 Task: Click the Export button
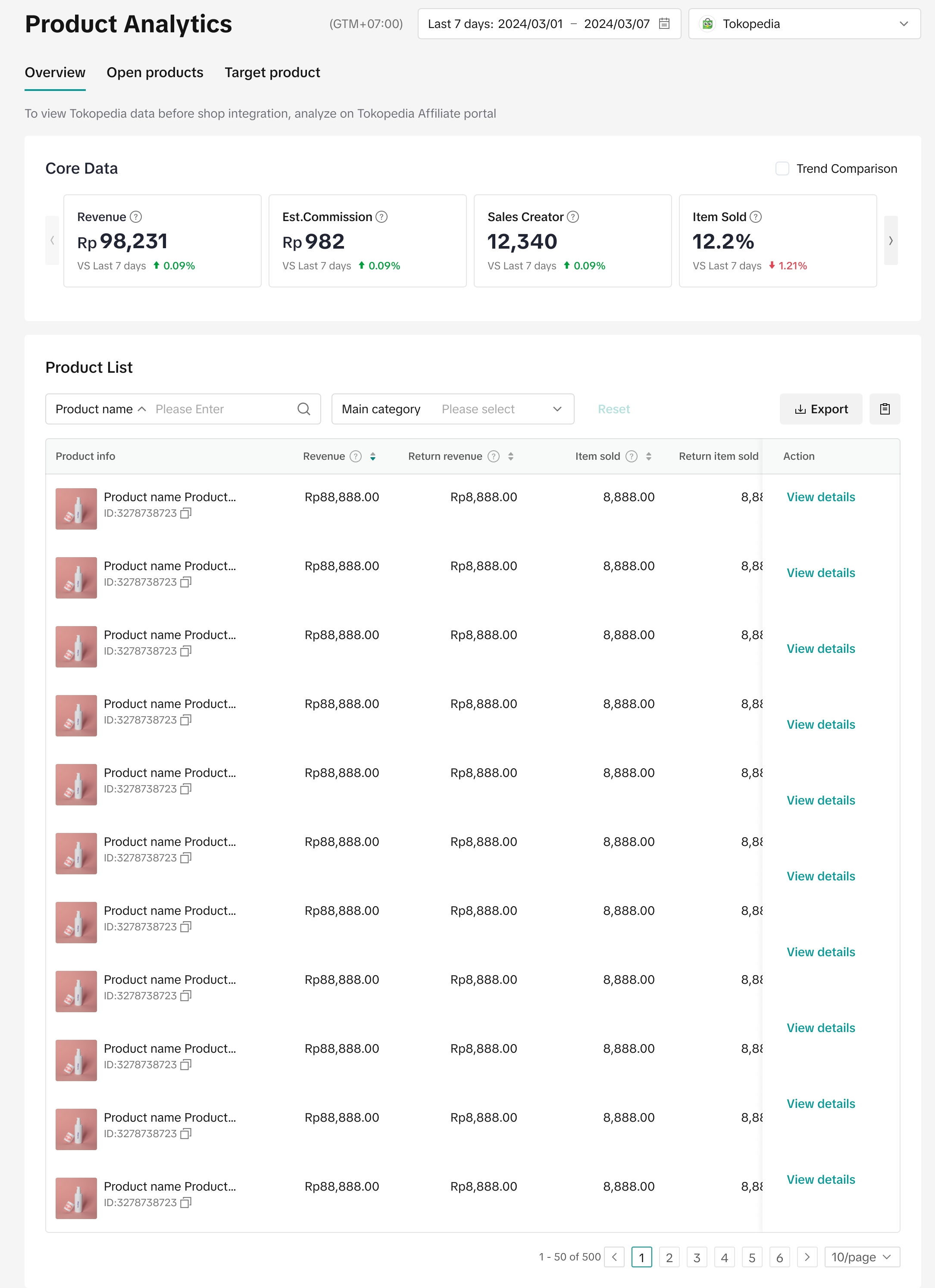coord(820,409)
